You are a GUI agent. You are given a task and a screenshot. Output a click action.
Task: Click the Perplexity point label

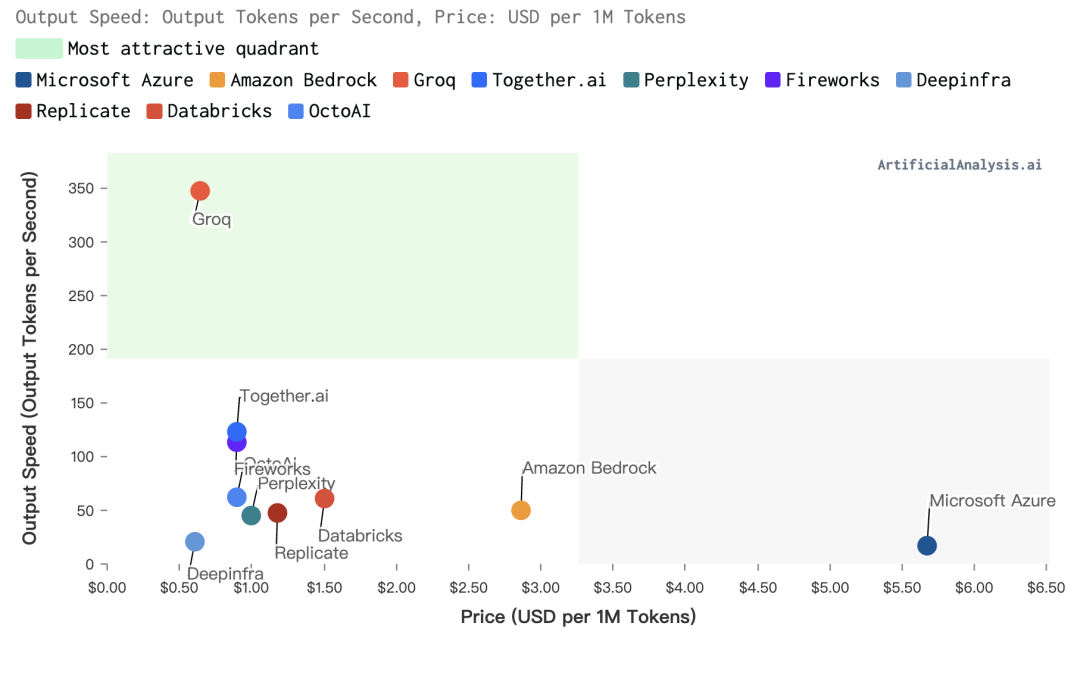tap(297, 483)
